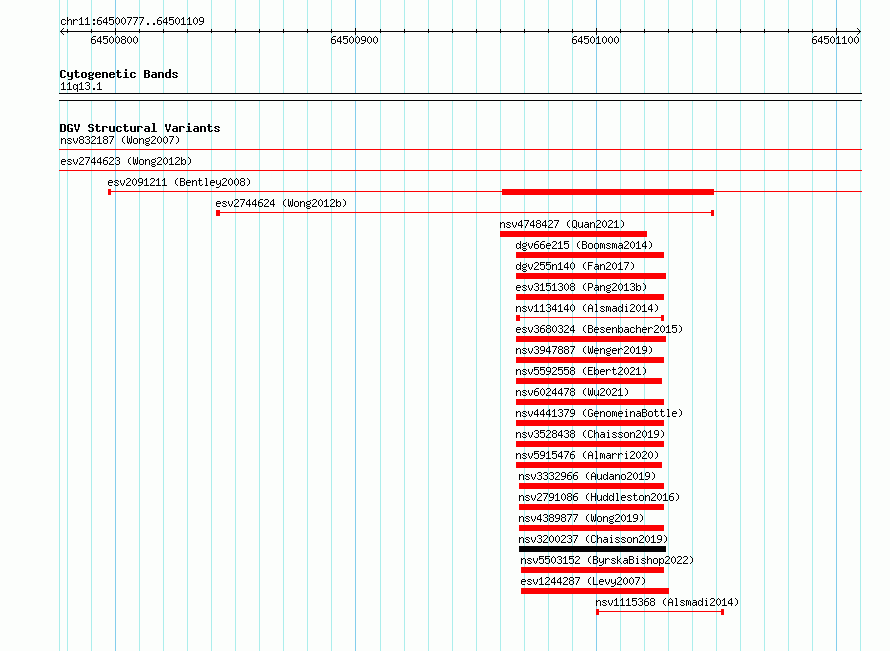Open nsv5915476 (Almarri2020) variant

[x=587, y=455]
